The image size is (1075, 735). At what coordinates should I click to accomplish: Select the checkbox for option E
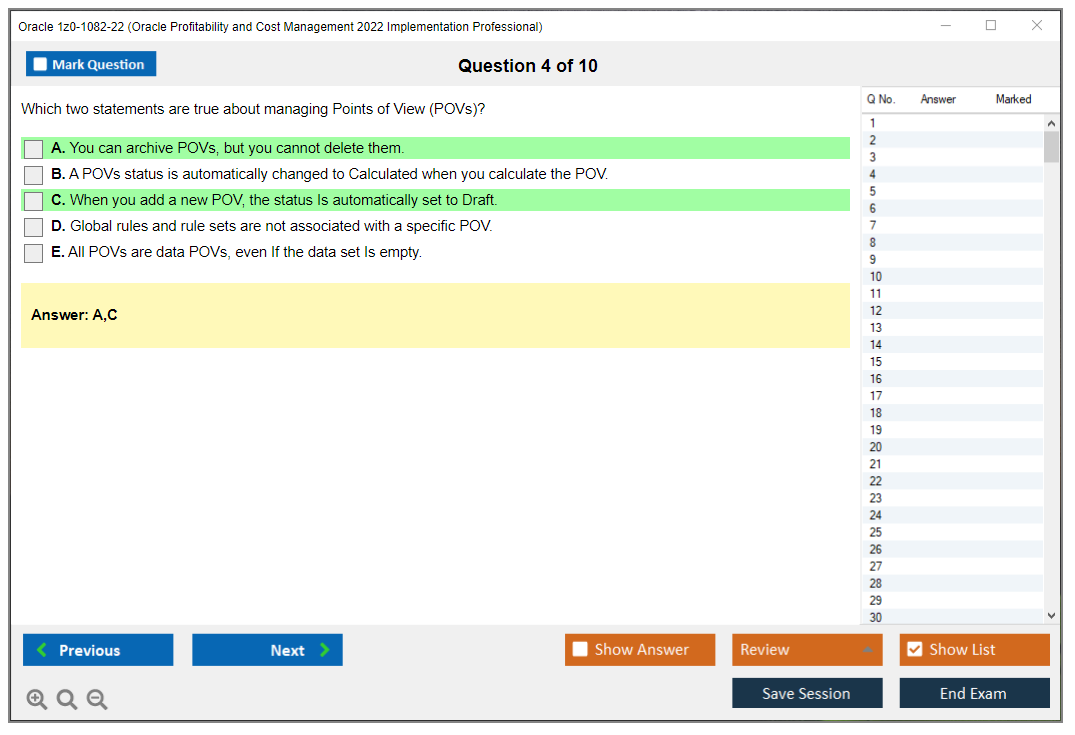pos(33,252)
